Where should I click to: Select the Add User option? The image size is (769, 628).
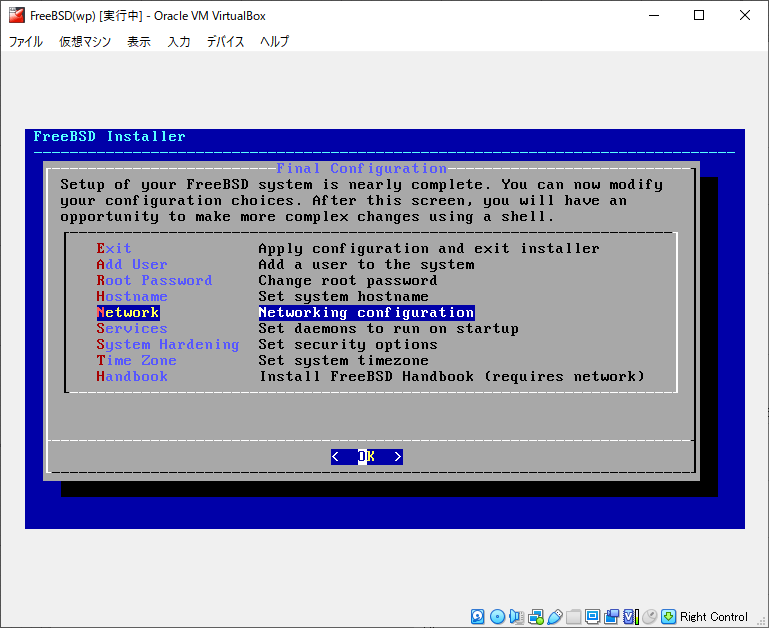click(x=132, y=264)
